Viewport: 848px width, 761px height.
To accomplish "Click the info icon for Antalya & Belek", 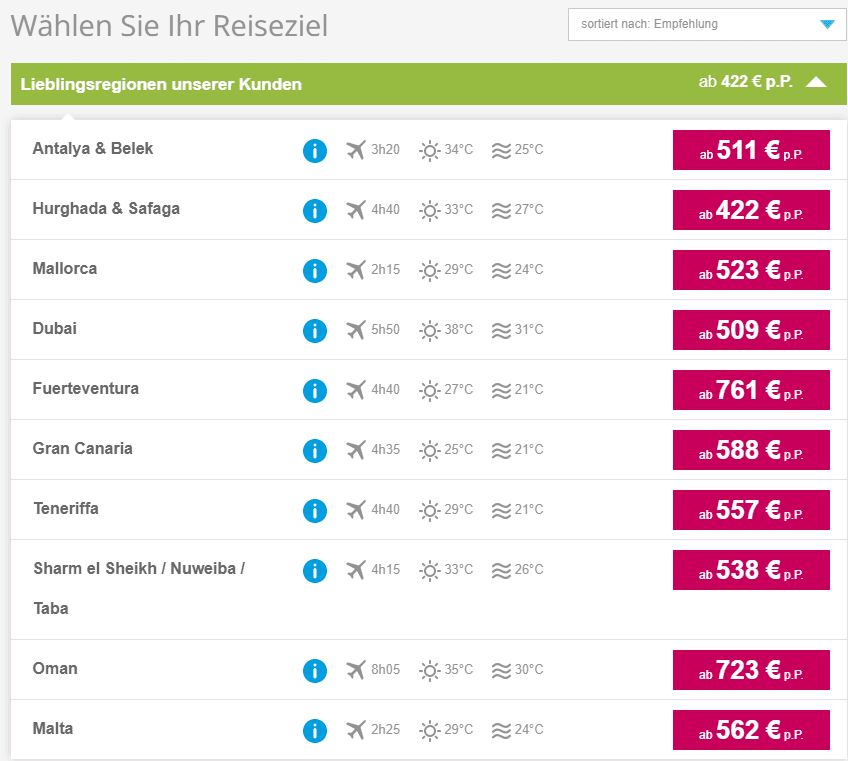I will (x=315, y=151).
